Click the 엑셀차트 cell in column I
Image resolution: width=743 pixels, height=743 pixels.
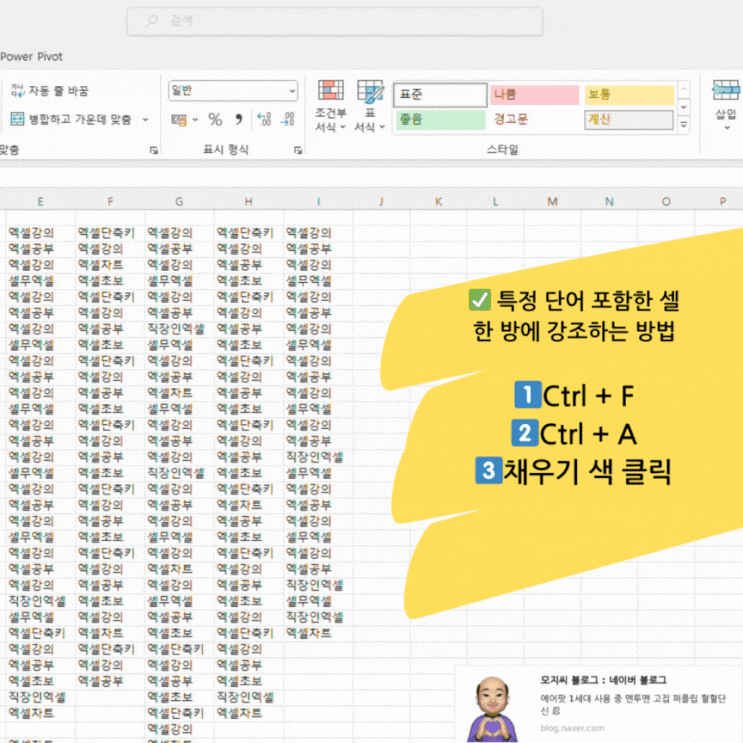pyautogui.click(x=318, y=633)
